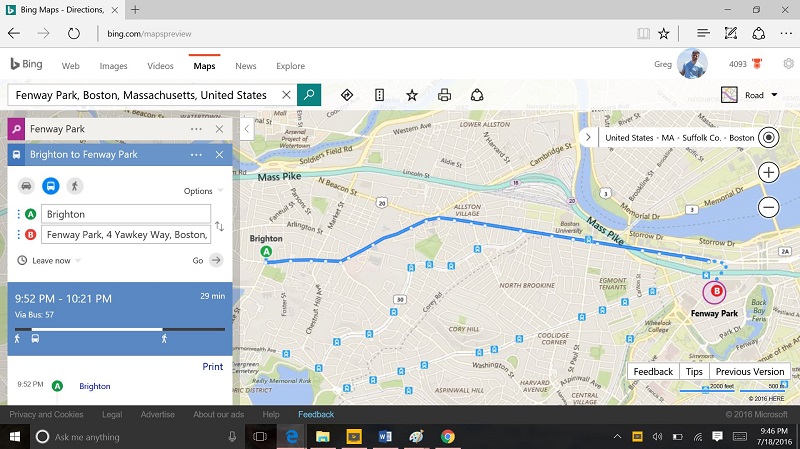Click the Fenway Park destination field
This screenshot has height=449, width=800.
click(x=126, y=235)
